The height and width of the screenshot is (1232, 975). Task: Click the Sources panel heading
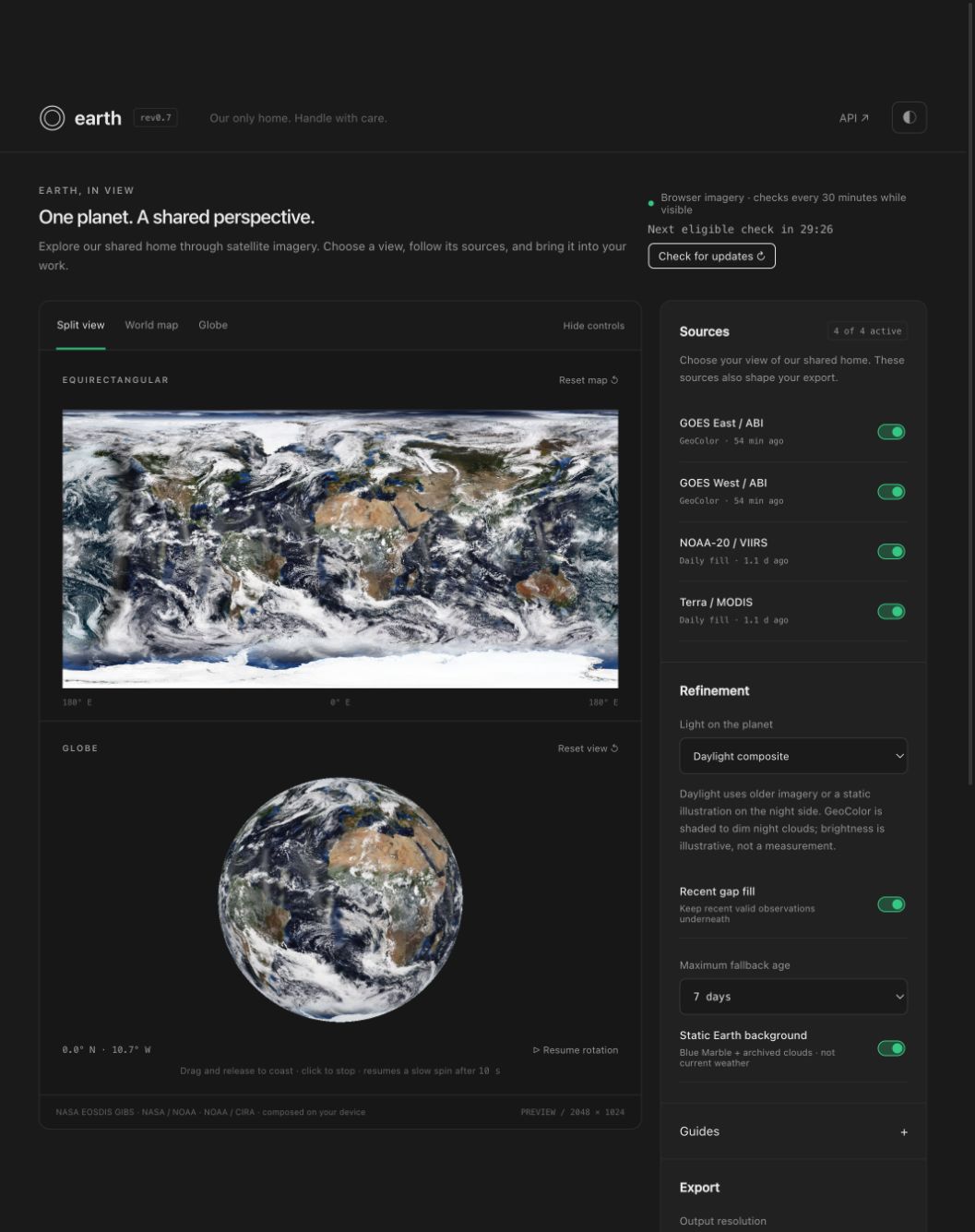(x=704, y=331)
